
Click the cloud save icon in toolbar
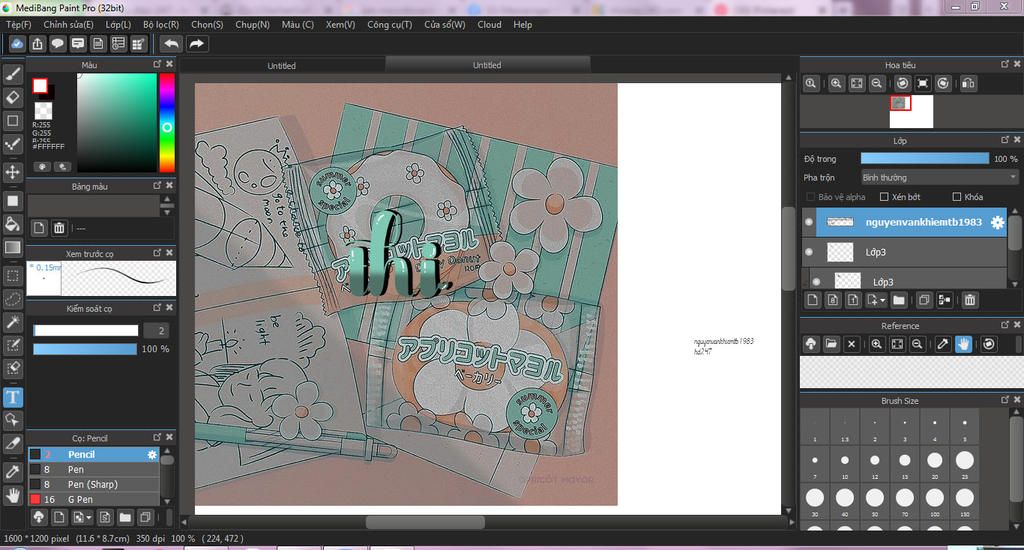(17, 44)
